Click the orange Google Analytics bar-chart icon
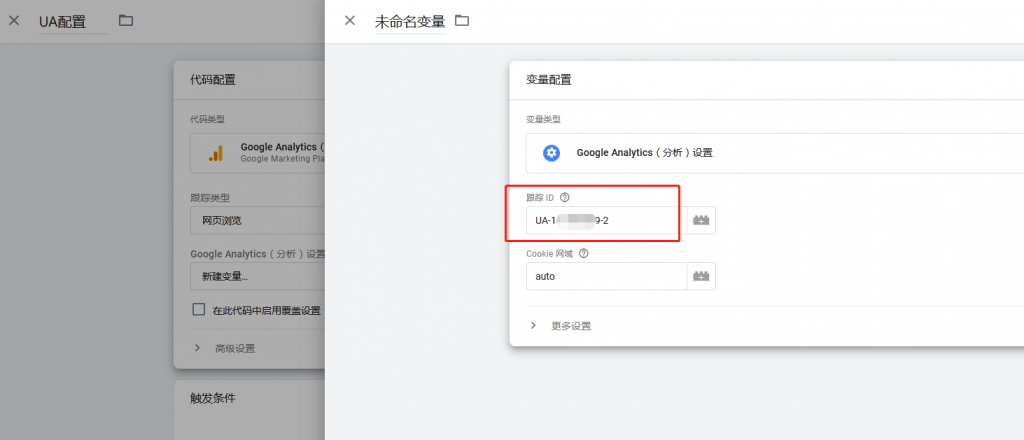This screenshot has height=440, width=1024. pyautogui.click(x=216, y=153)
